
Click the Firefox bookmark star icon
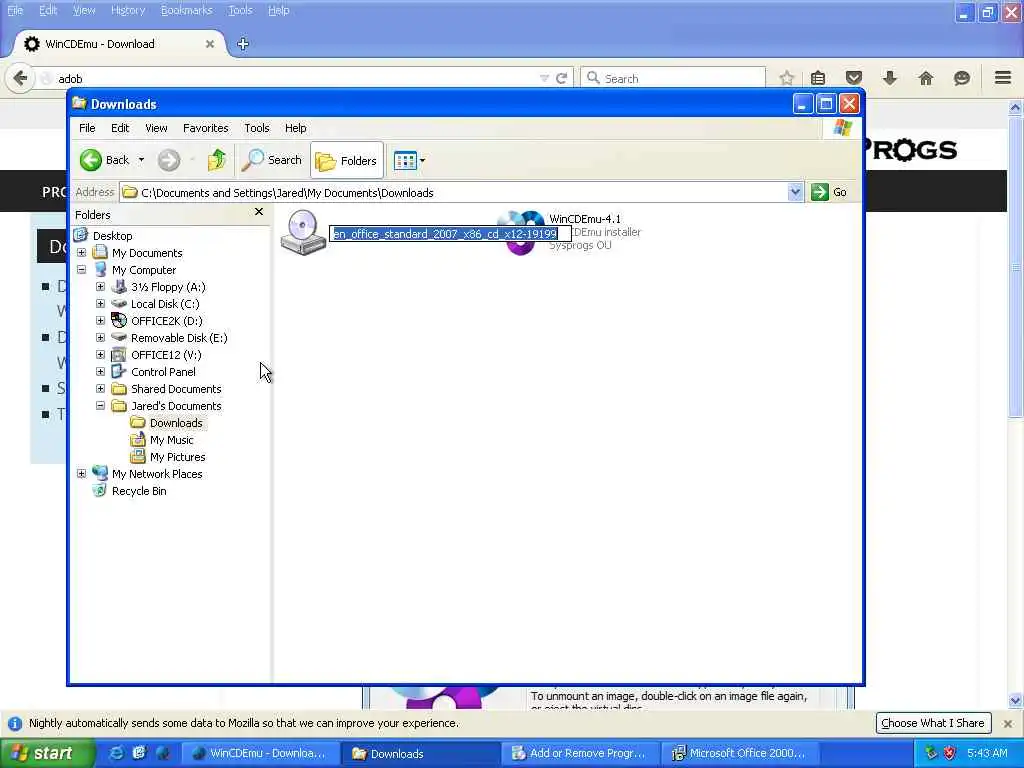(786, 78)
